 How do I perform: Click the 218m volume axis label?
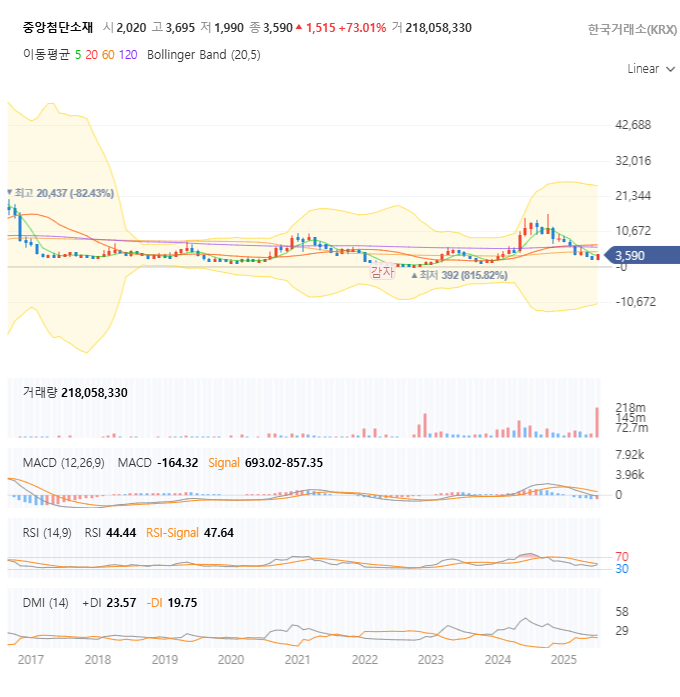630,408
